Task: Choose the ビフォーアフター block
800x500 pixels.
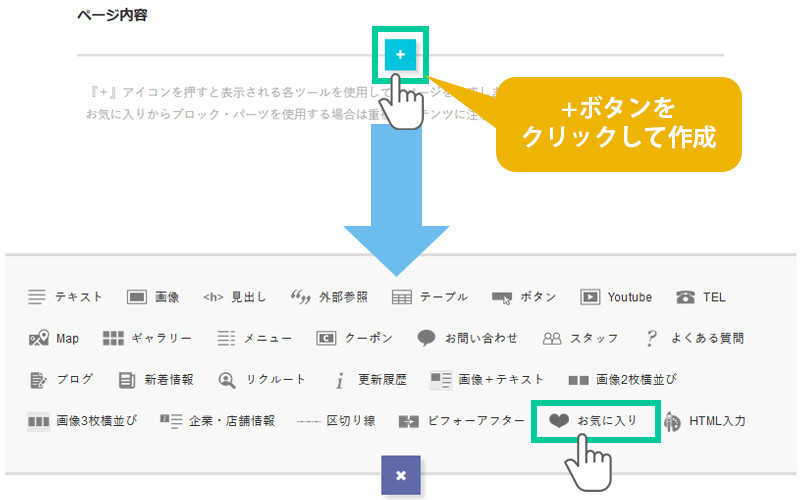Action: click(x=461, y=421)
